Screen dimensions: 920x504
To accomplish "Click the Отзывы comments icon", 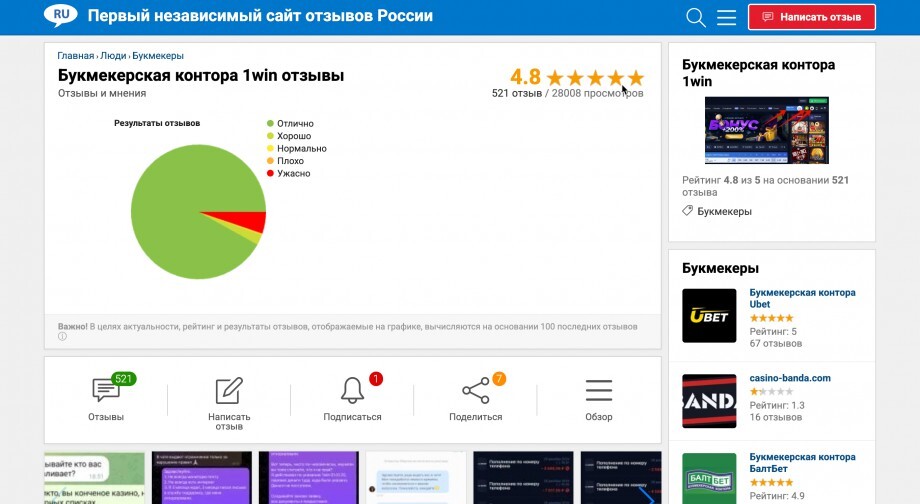I will [x=106, y=391].
